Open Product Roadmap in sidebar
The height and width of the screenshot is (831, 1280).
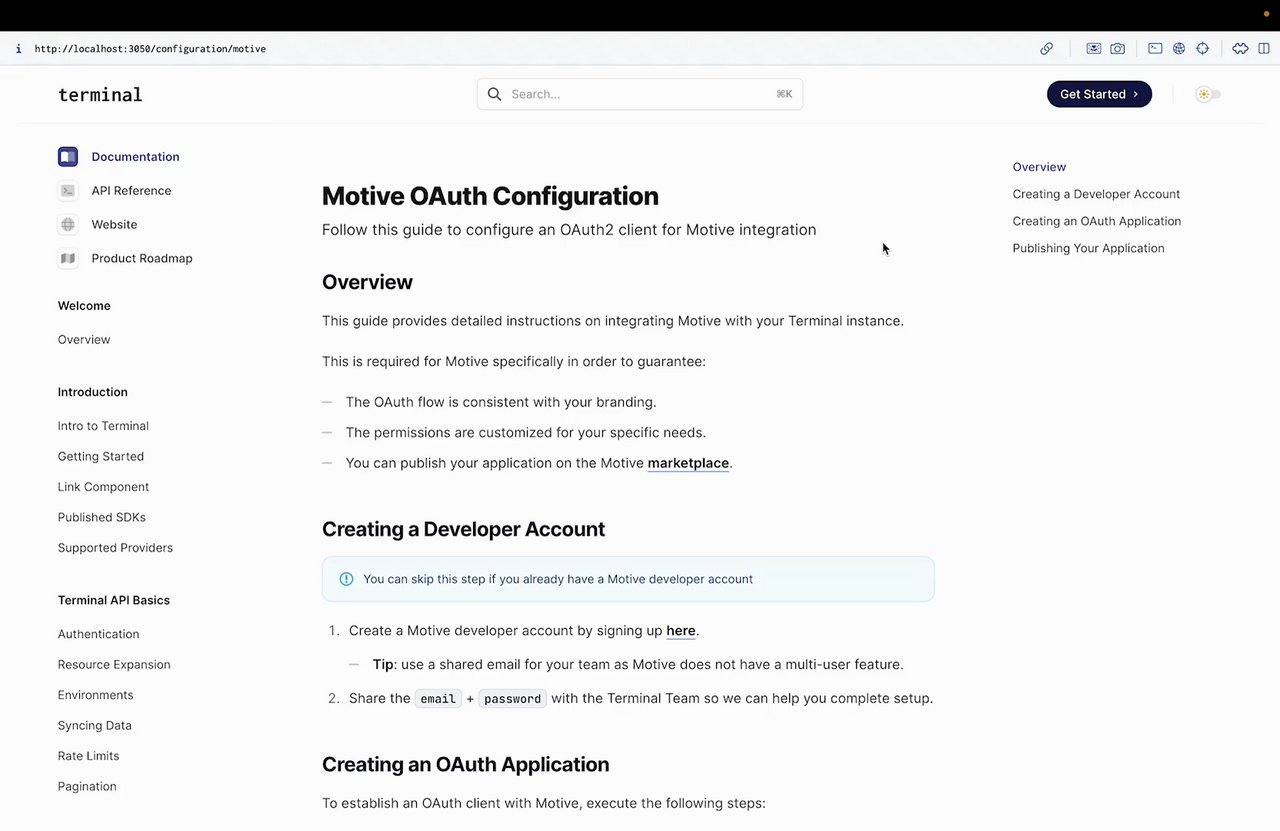pos(142,258)
